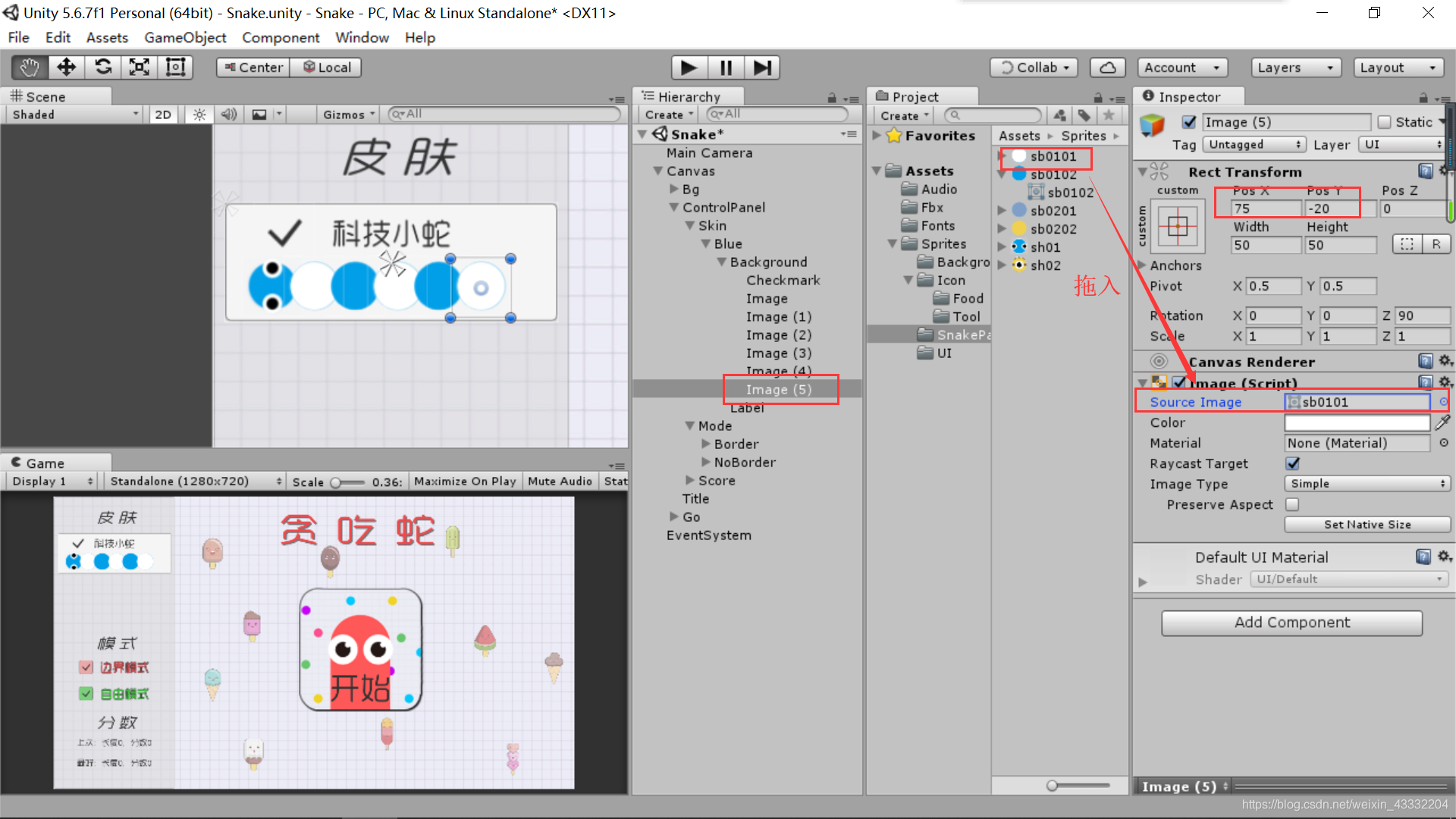Click anchor presets box
Viewport: 1456px width, 819px height.
pos(1178,226)
